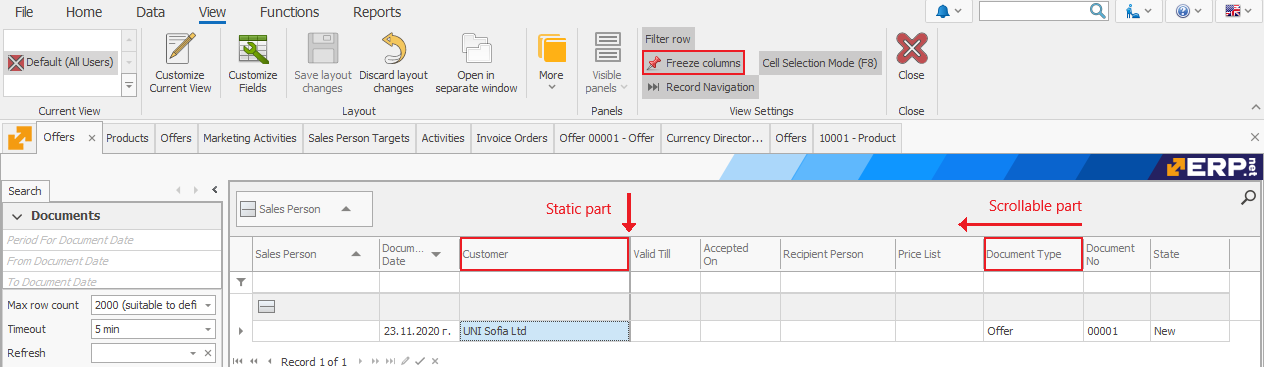1264x367 pixels.
Task: Toggle Freeze columns option
Action: coord(693,63)
